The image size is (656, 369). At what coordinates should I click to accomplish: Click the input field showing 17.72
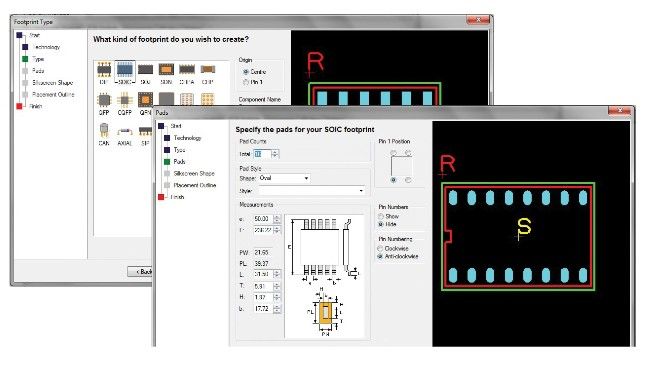point(263,309)
